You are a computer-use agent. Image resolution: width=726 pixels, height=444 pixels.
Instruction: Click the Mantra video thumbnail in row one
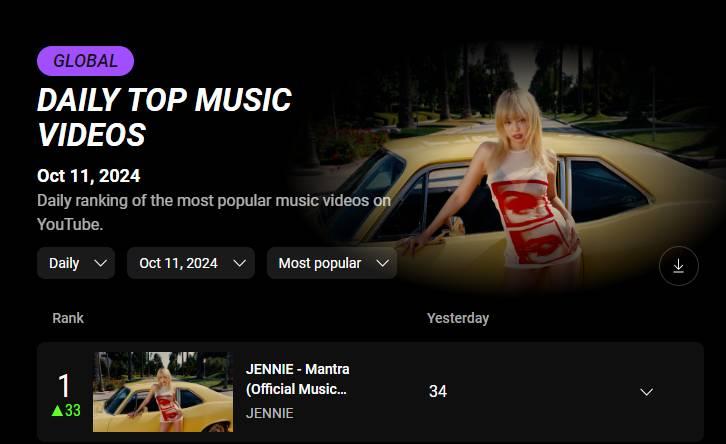pos(163,392)
